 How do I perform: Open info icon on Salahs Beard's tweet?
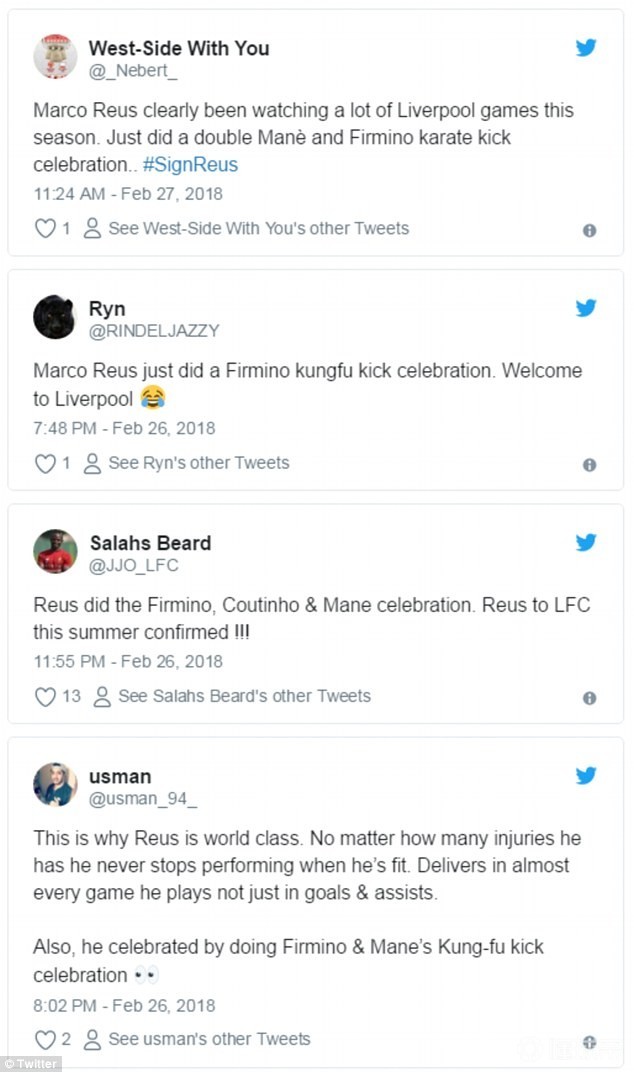coord(589,697)
